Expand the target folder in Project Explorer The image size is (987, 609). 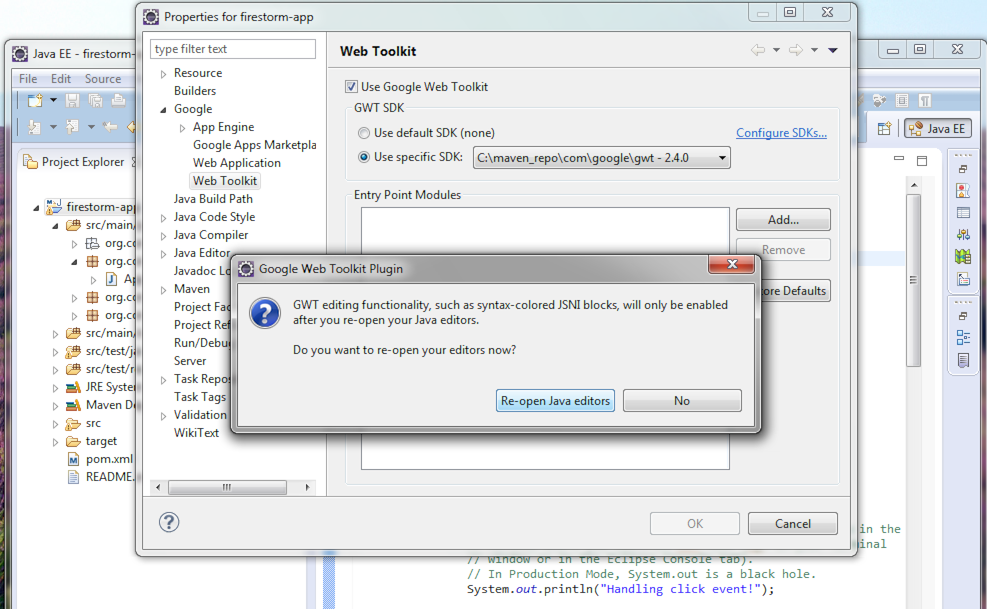point(55,442)
